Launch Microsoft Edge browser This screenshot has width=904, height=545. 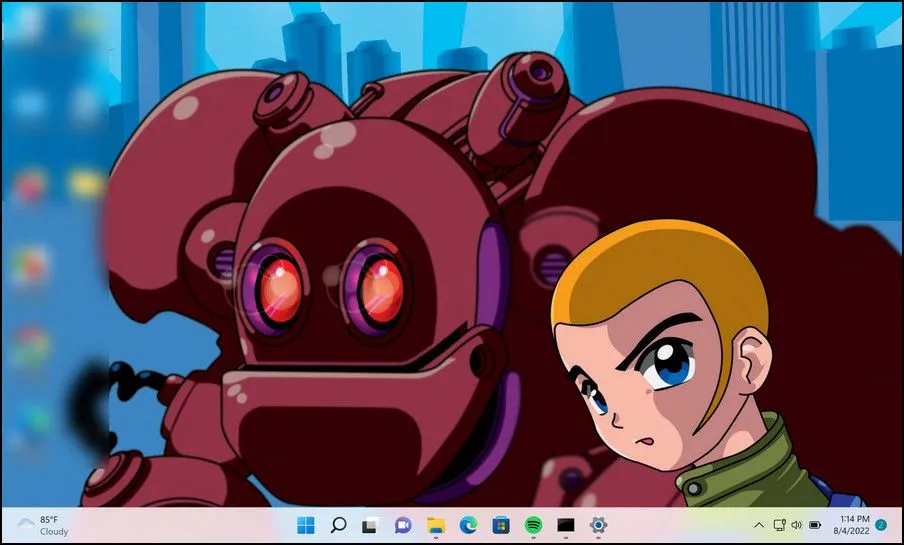[468, 525]
